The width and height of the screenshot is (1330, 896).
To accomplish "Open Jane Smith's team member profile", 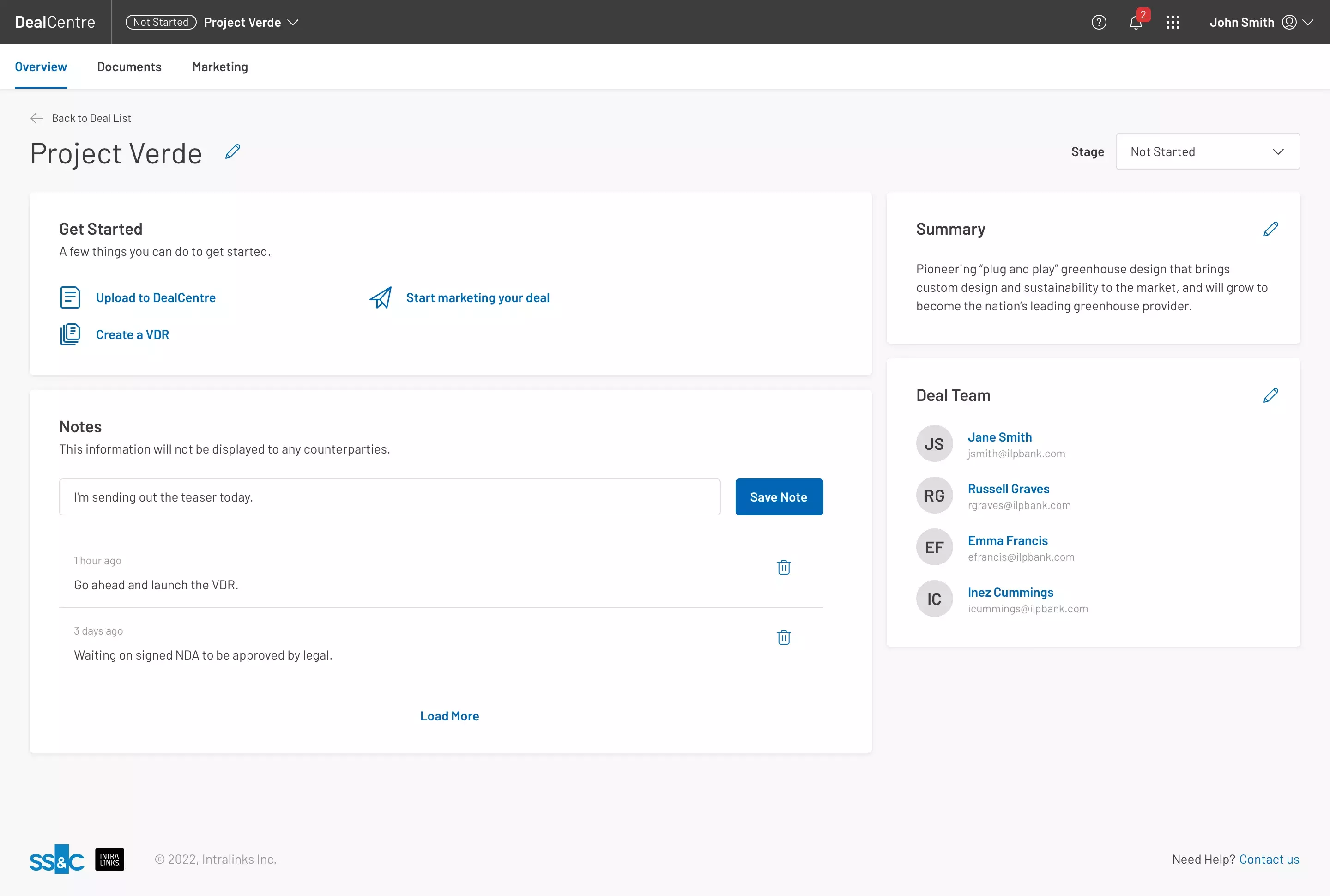I will (999, 437).
